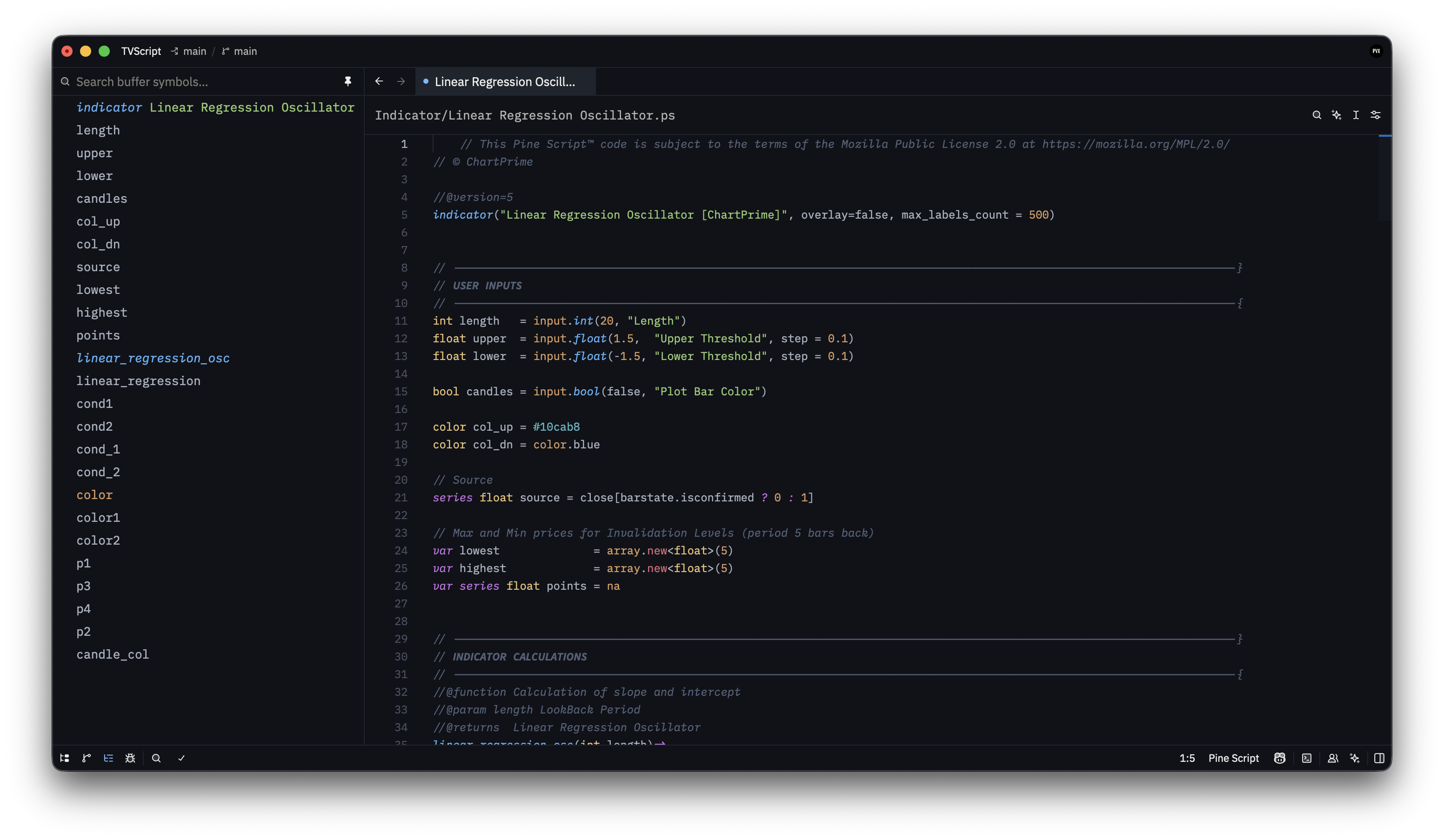The width and height of the screenshot is (1444, 840).
Task: Open buffer search in editor toolbar
Action: point(1317,115)
